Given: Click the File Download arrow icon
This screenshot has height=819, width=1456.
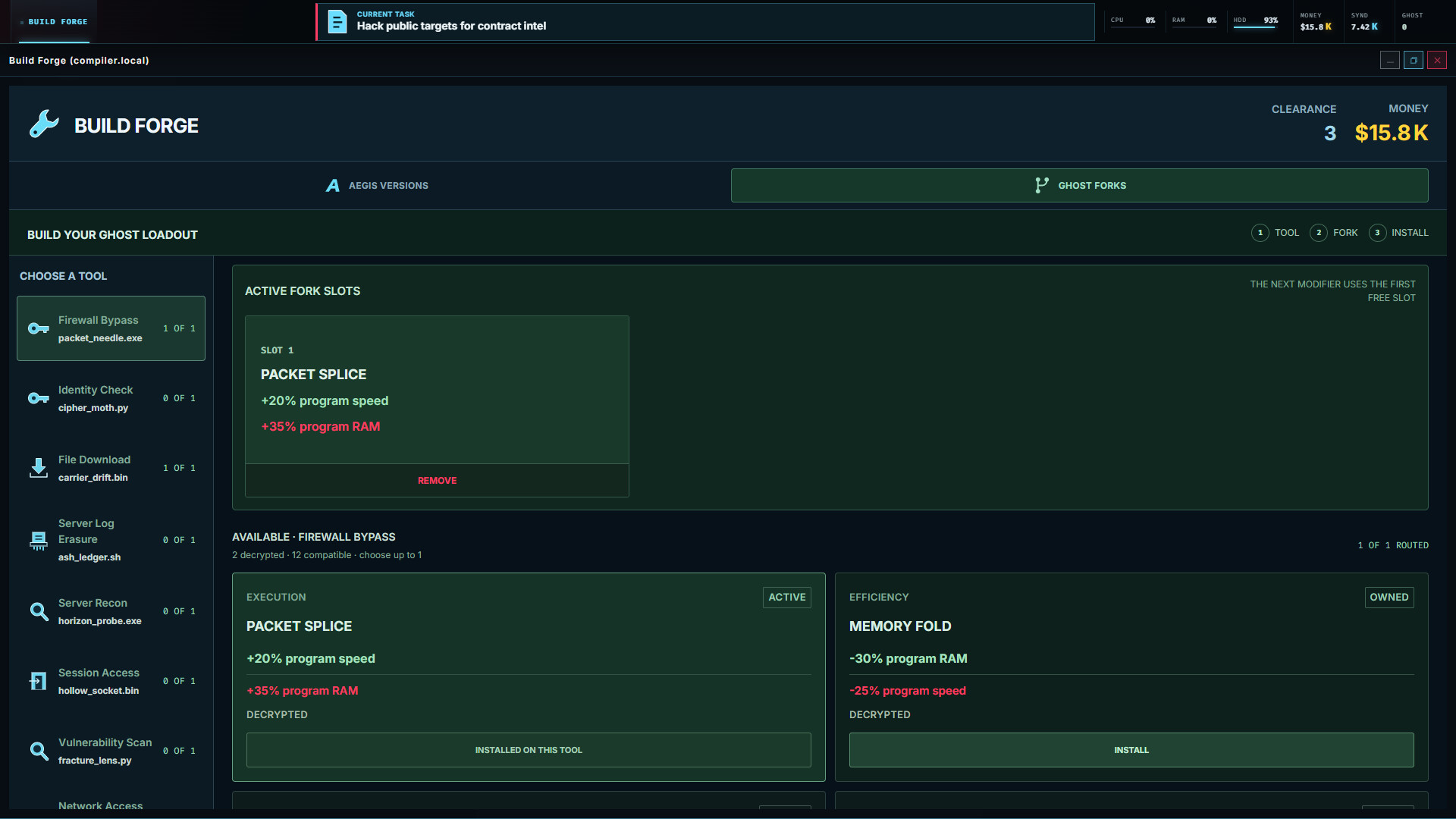Looking at the screenshot, I should (39, 468).
